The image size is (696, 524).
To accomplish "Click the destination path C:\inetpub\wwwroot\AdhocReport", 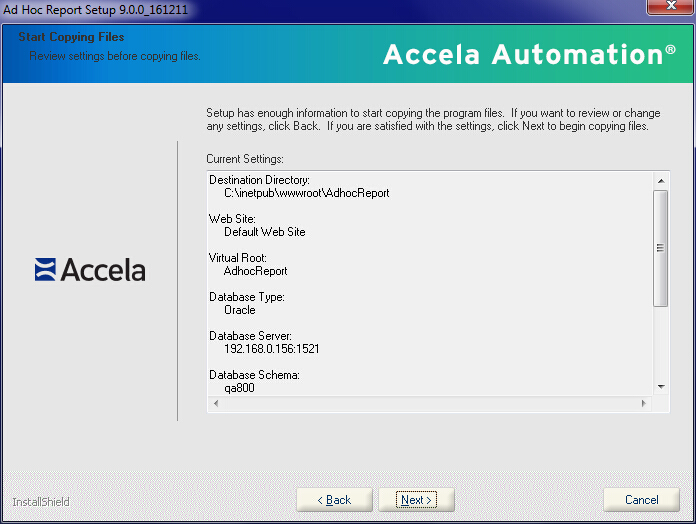I will coord(306,193).
